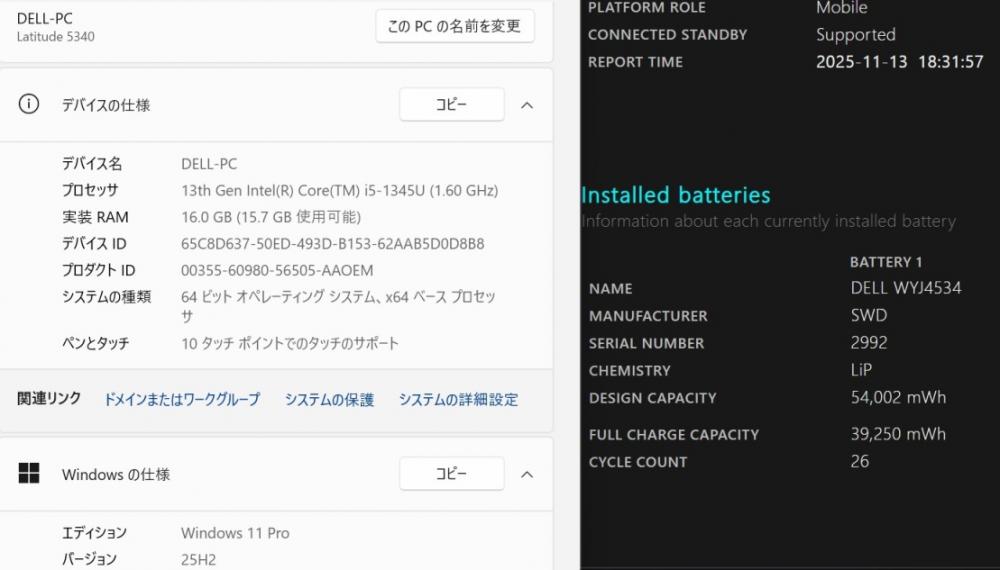Click the DELL-PC device name header
The width and height of the screenshot is (1000, 570).
45,18
